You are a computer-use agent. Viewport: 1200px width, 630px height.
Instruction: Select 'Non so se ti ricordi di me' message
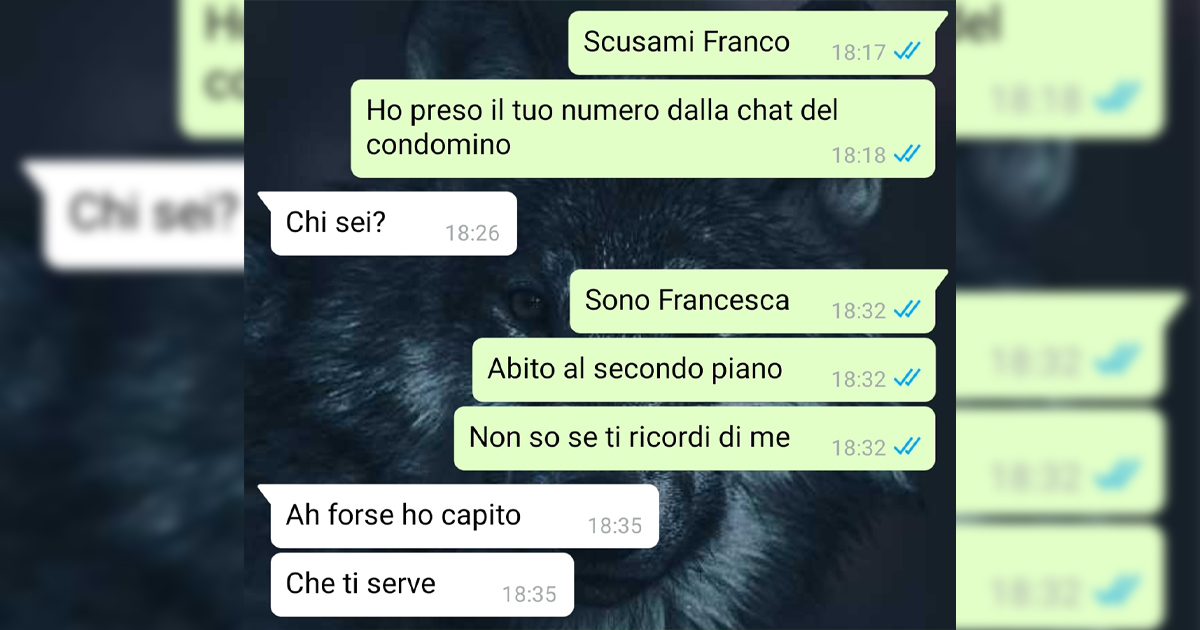click(695, 438)
